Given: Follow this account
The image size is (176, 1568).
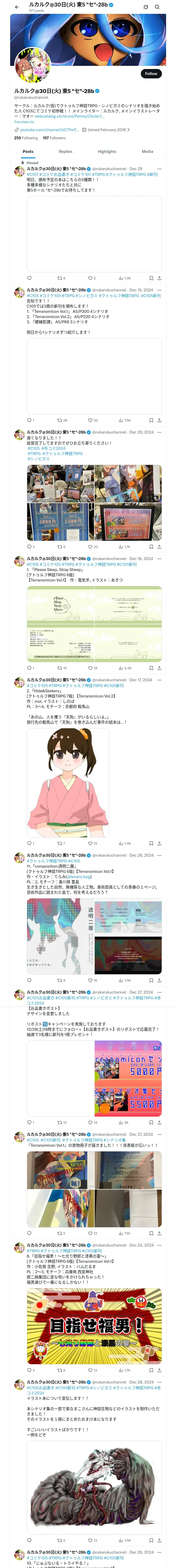Looking at the screenshot, I should 151,74.
